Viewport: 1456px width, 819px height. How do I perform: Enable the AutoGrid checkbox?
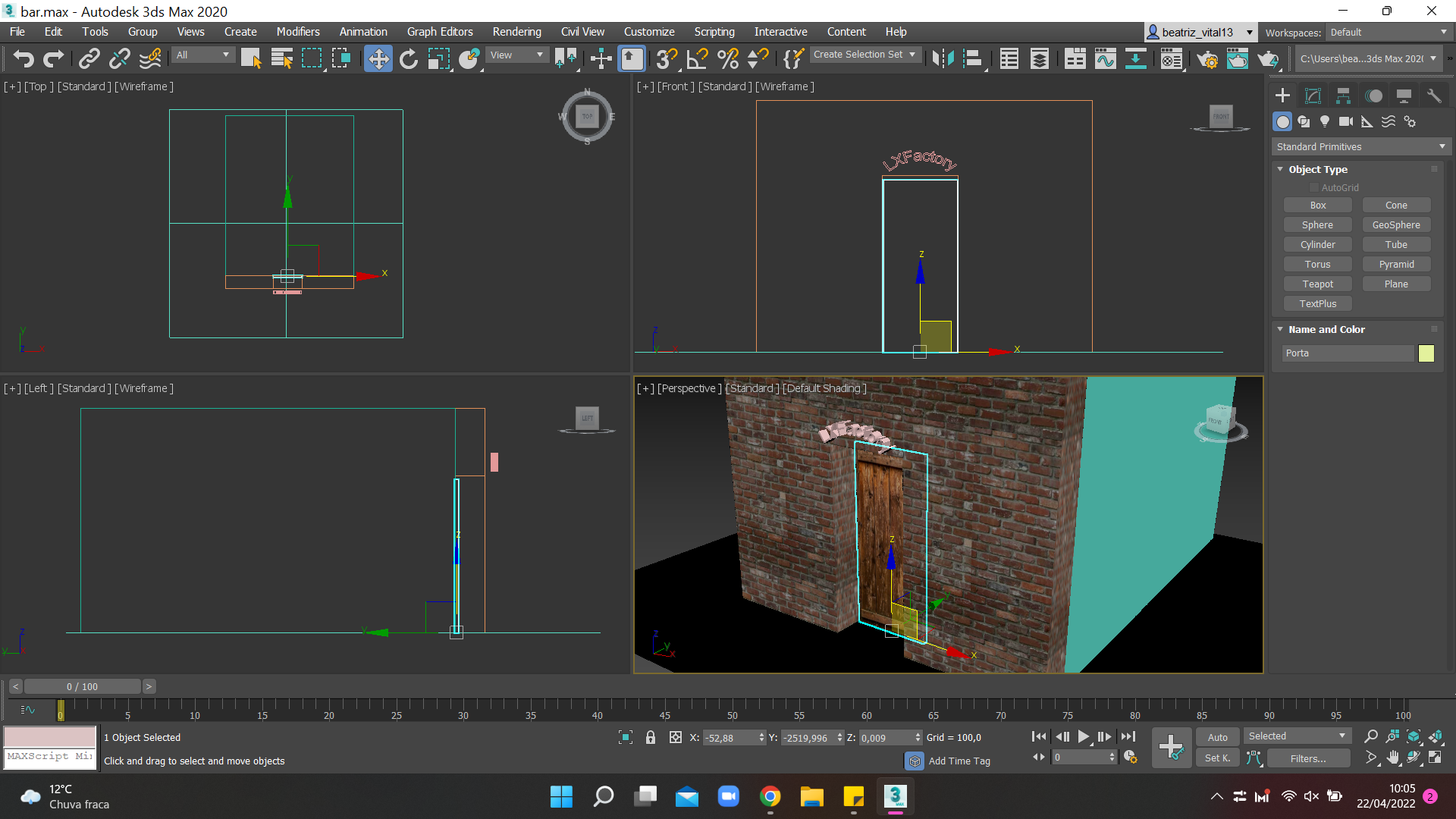click(1314, 187)
